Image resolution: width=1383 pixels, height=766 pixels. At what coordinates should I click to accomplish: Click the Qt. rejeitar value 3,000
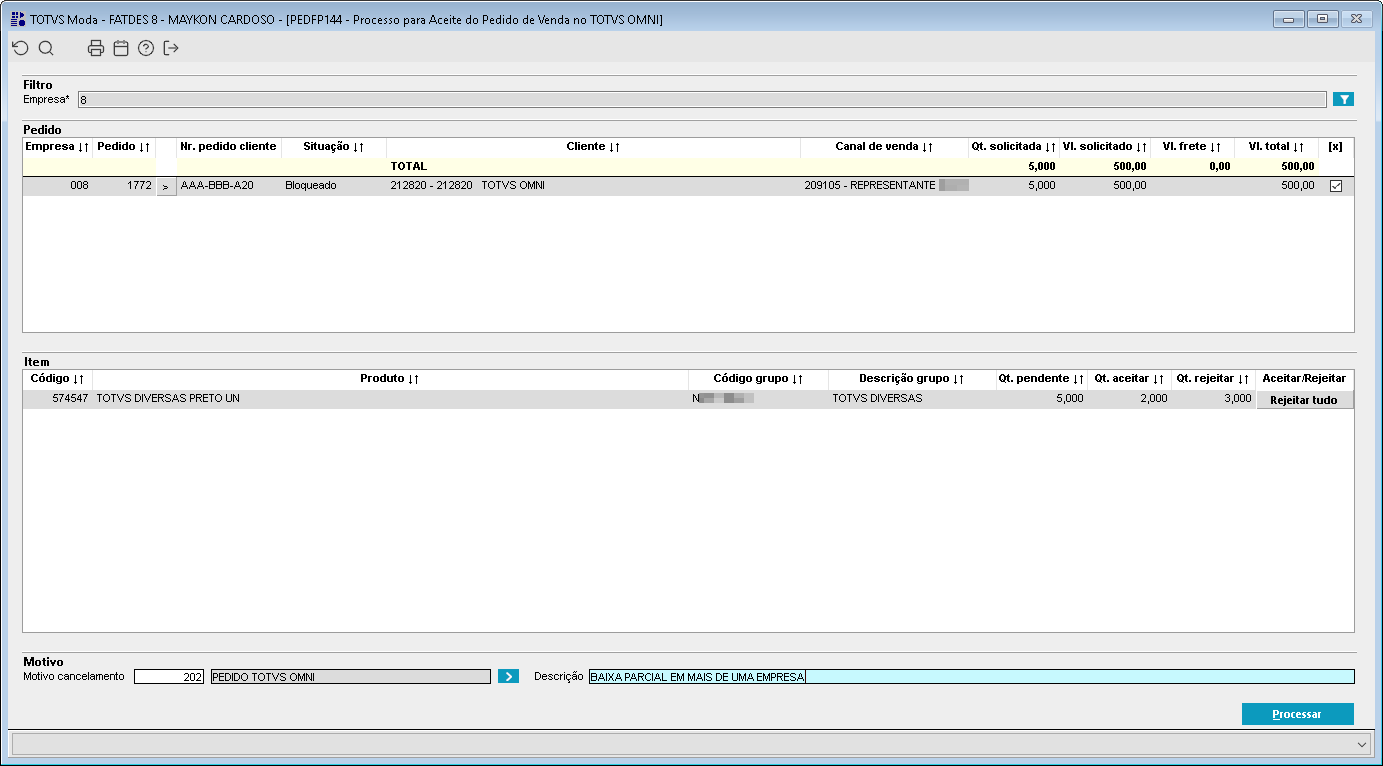point(1213,398)
